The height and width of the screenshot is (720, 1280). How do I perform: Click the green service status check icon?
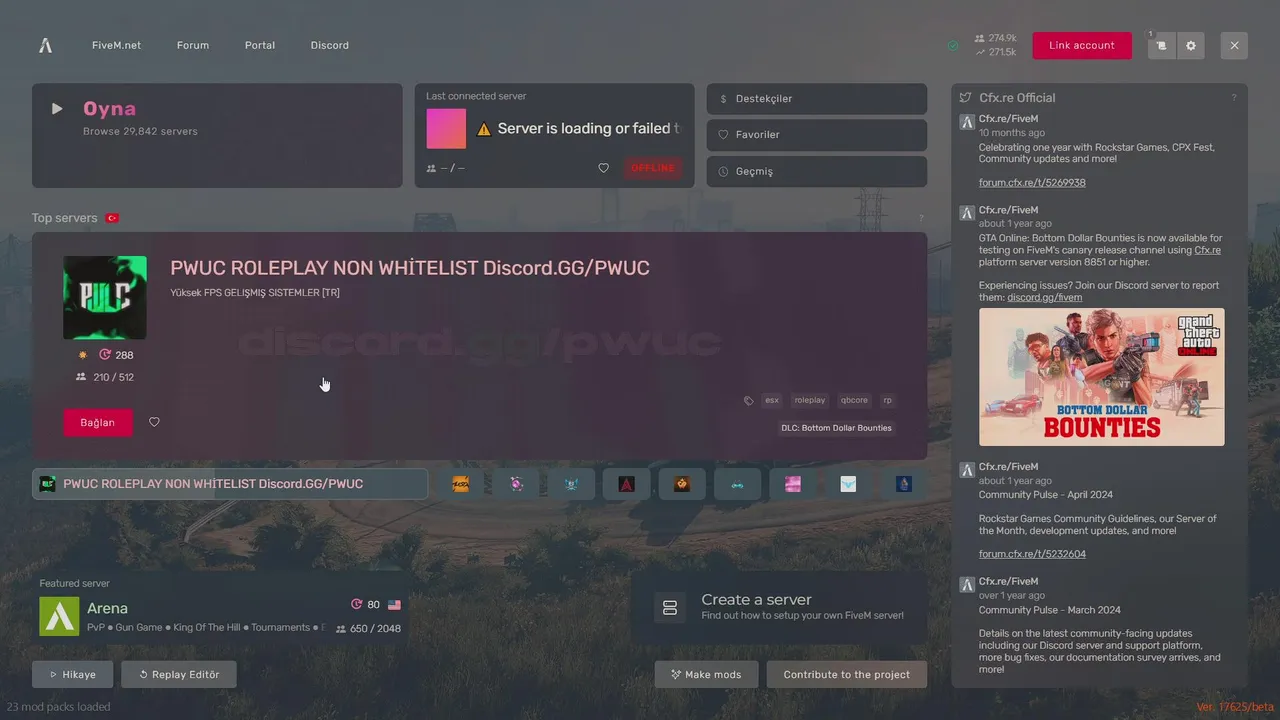[953, 46]
